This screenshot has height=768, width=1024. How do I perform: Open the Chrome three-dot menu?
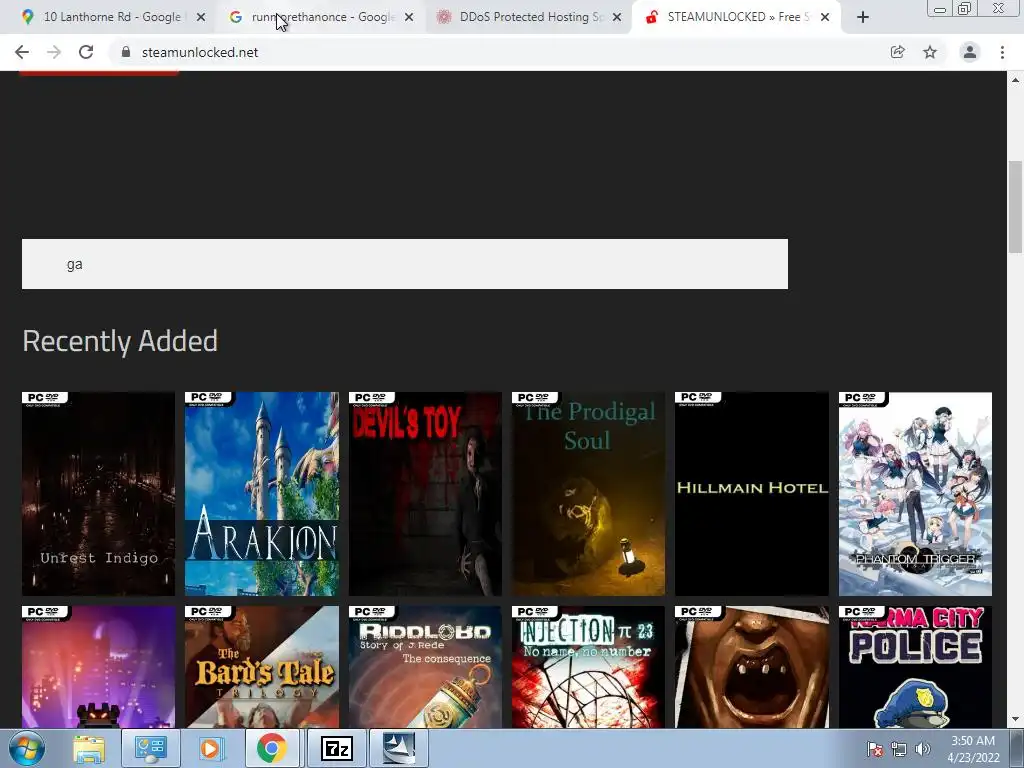point(1002,52)
